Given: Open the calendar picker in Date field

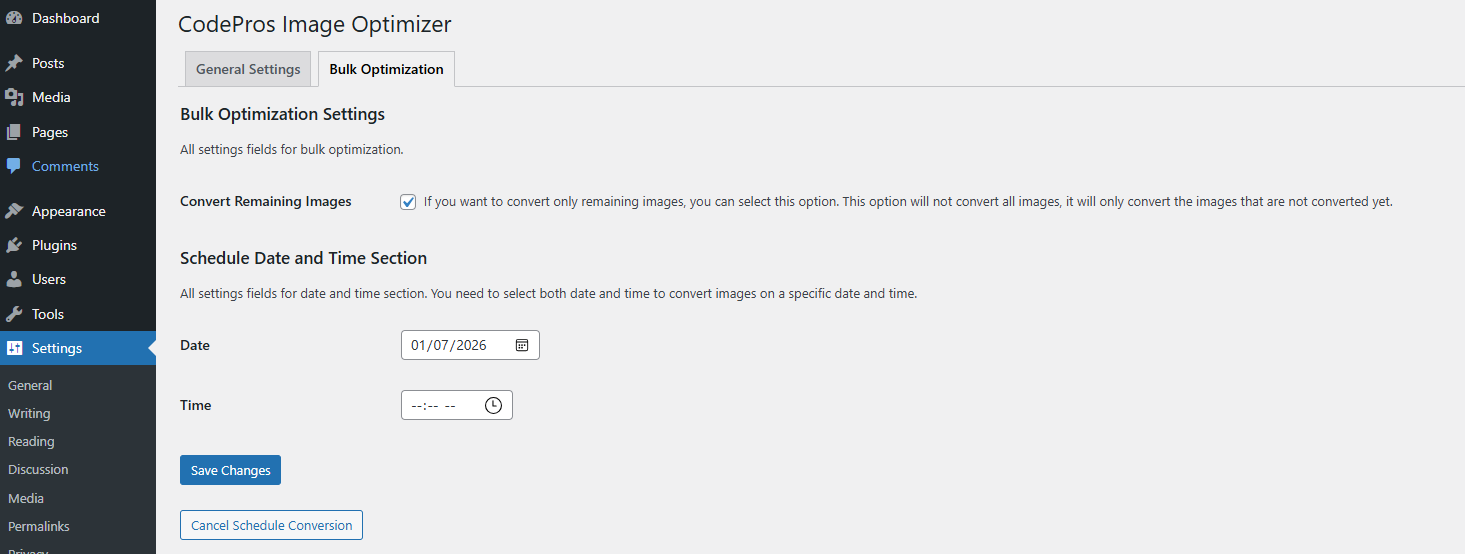Looking at the screenshot, I should [522, 345].
